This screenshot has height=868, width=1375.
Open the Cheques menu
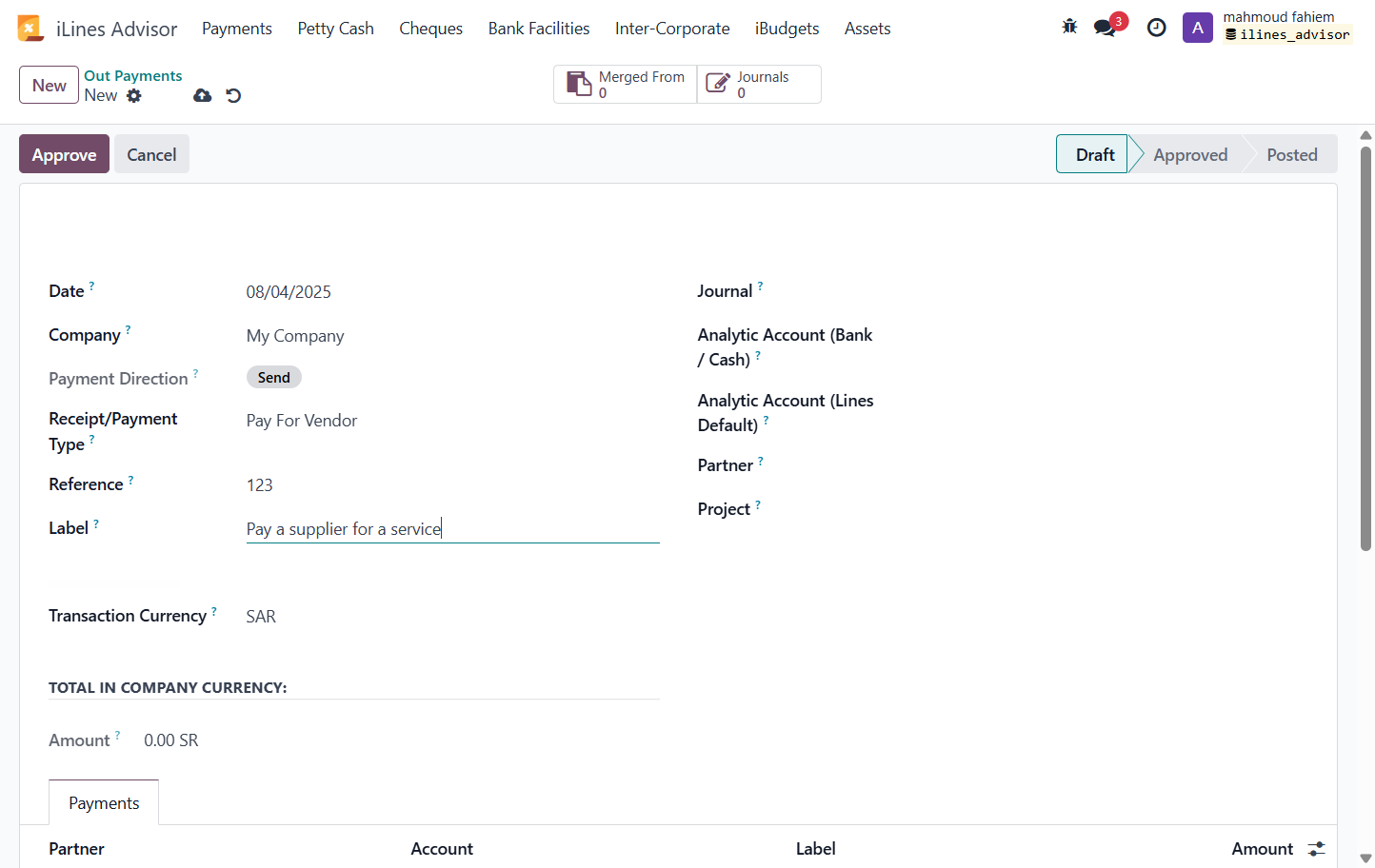(430, 29)
